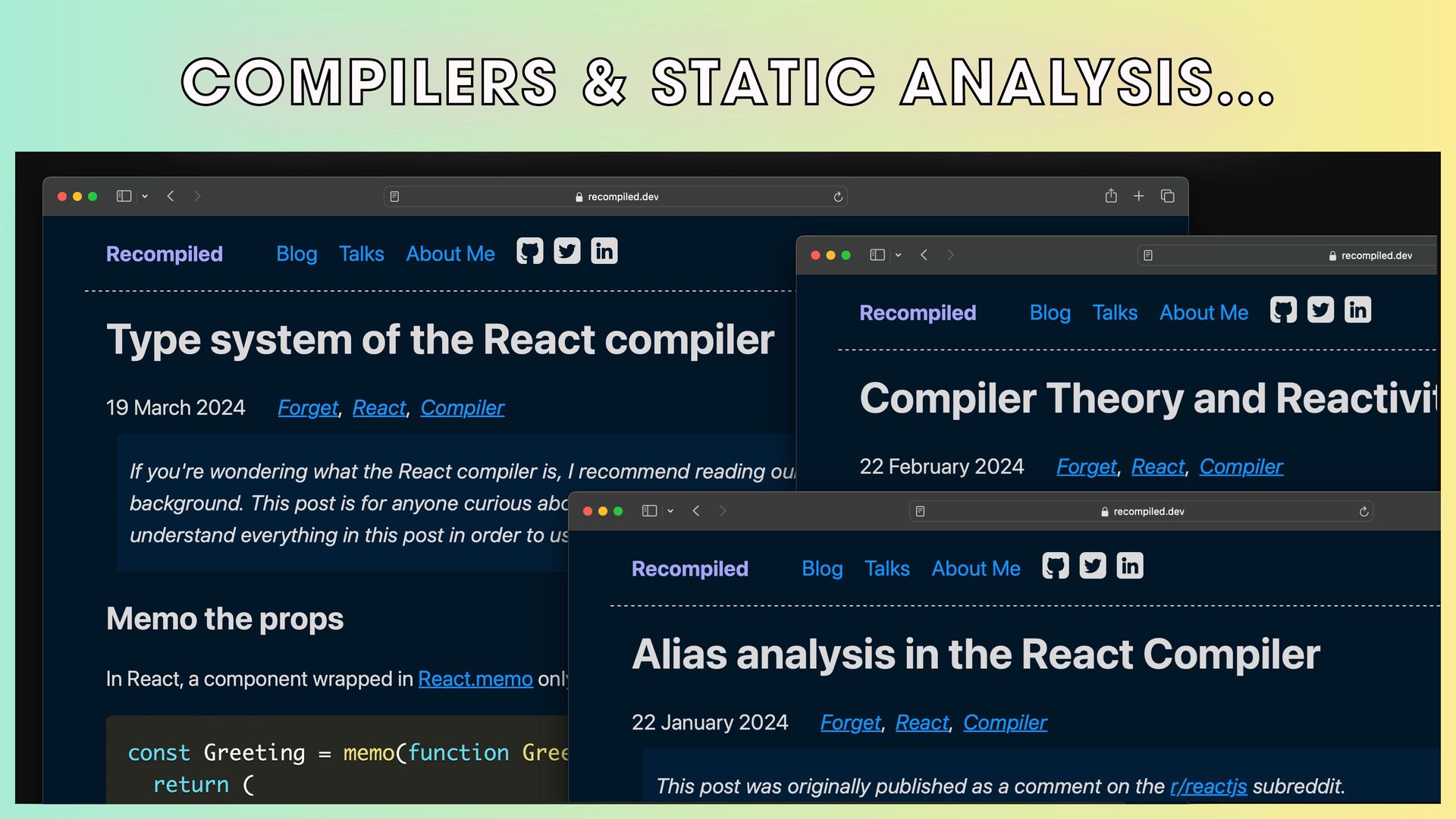The height and width of the screenshot is (819, 1456).
Task: Open GitHub icon in Type system window
Action: coord(529,251)
